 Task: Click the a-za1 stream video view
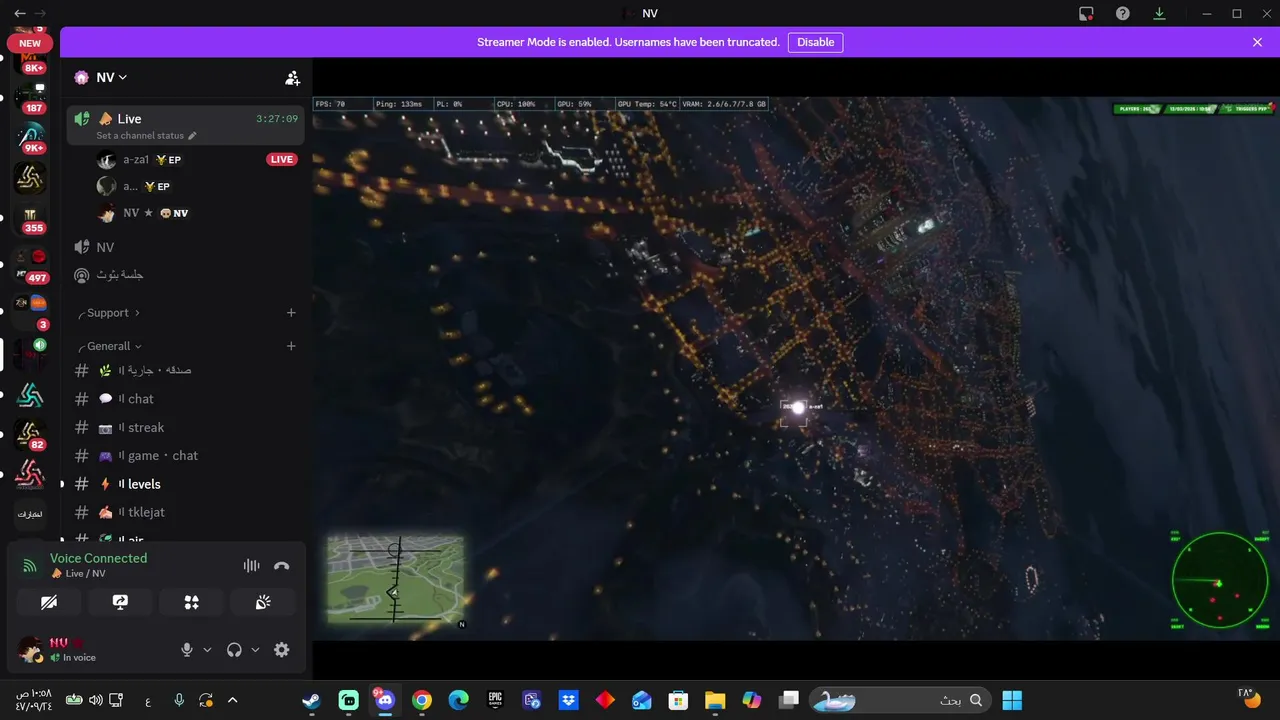coord(796,368)
